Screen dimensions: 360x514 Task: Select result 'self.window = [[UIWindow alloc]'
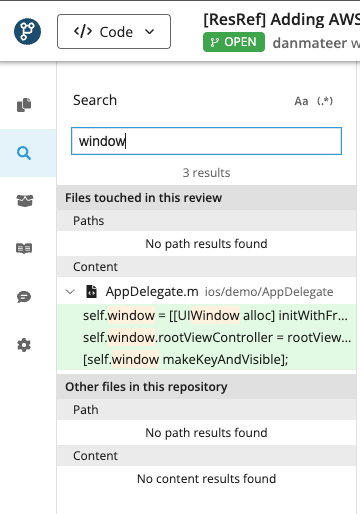pos(207,315)
